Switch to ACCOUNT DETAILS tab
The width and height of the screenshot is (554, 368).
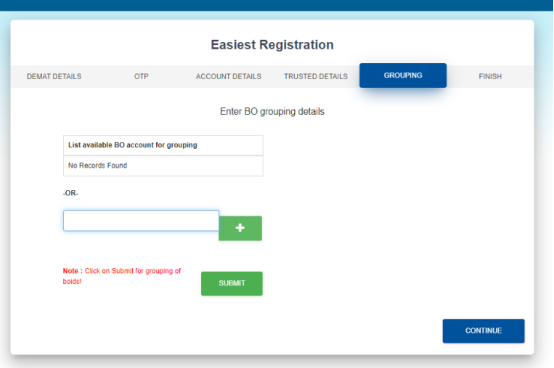point(229,76)
